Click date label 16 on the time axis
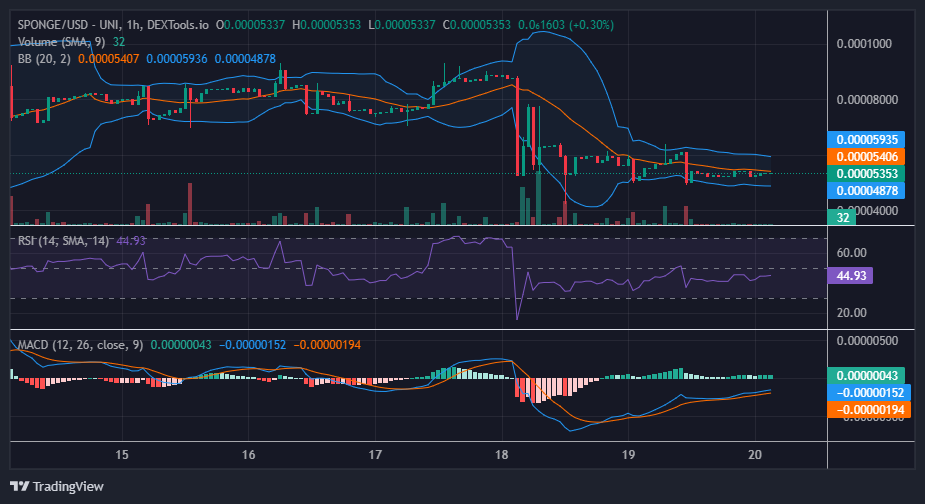Image resolution: width=925 pixels, height=504 pixels. tap(248, 454)
